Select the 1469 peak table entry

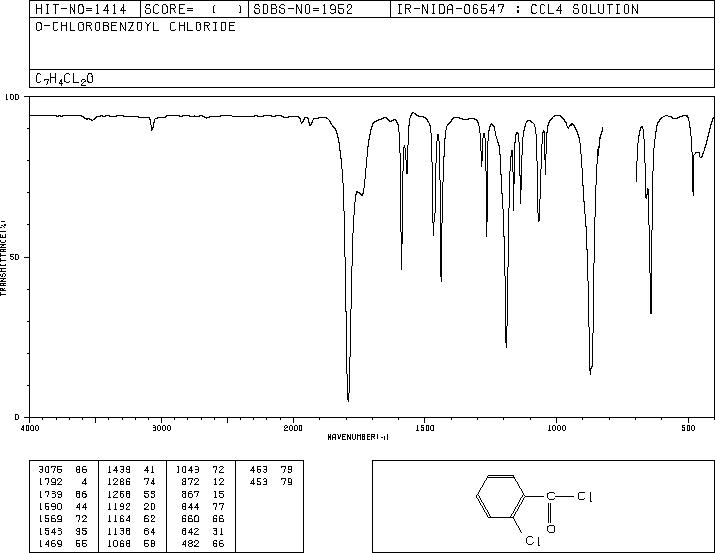tap(50, 543)
